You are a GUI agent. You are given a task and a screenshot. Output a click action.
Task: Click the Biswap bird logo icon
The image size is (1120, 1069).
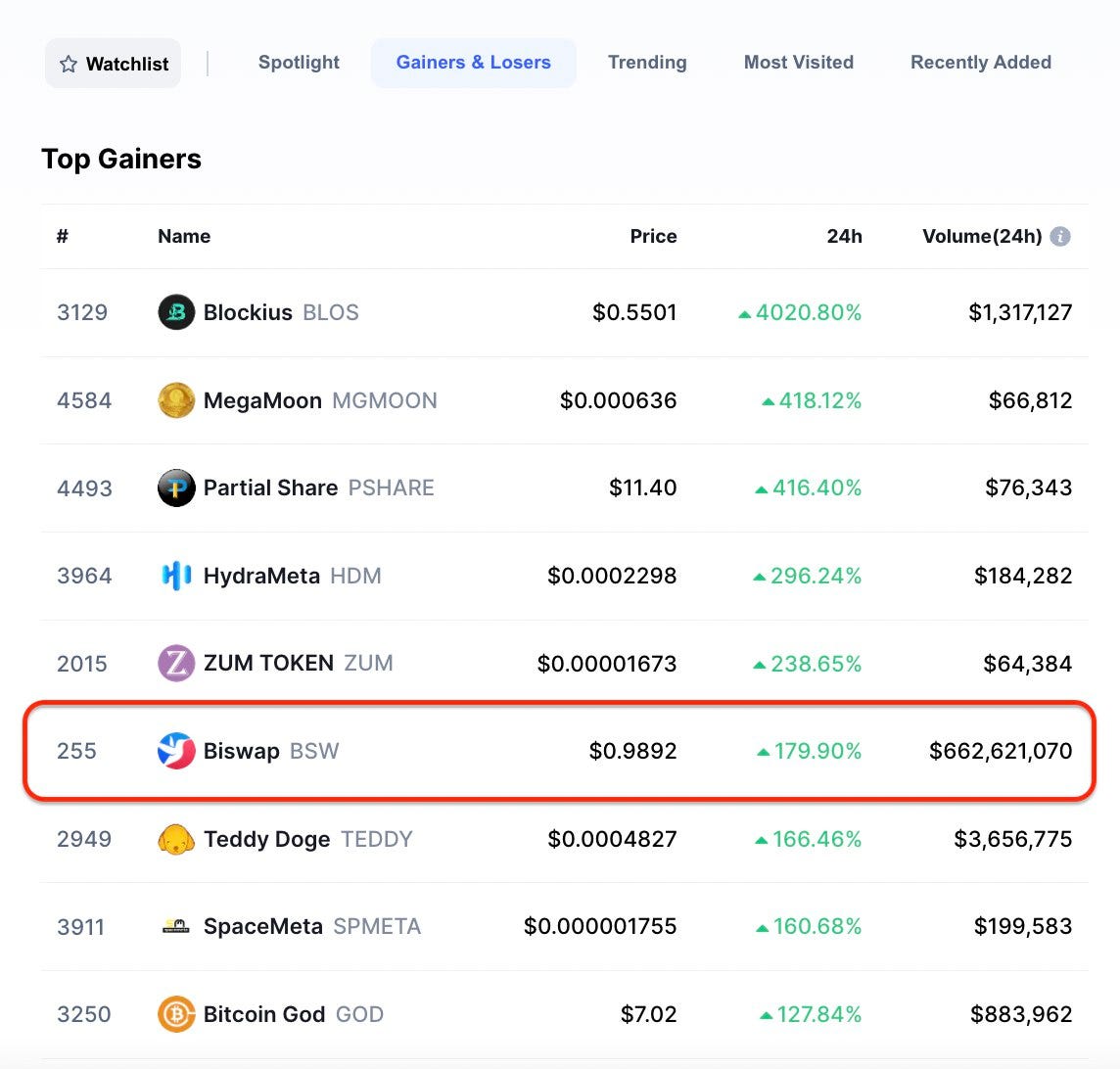(x=175, y=751)
